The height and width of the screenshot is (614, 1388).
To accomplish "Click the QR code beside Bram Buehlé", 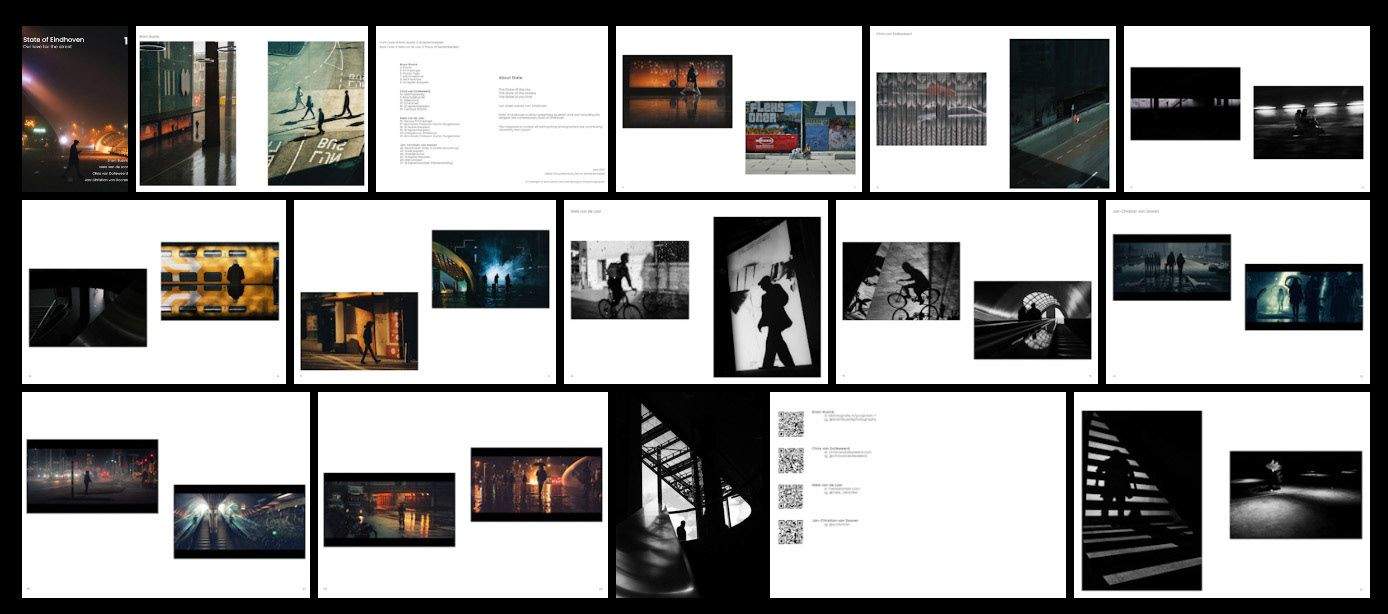I will [791, 424].
